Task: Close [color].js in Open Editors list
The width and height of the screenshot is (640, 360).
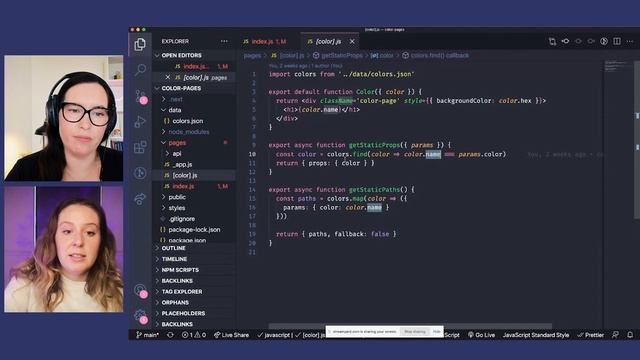Action: (x=168, y=77)
